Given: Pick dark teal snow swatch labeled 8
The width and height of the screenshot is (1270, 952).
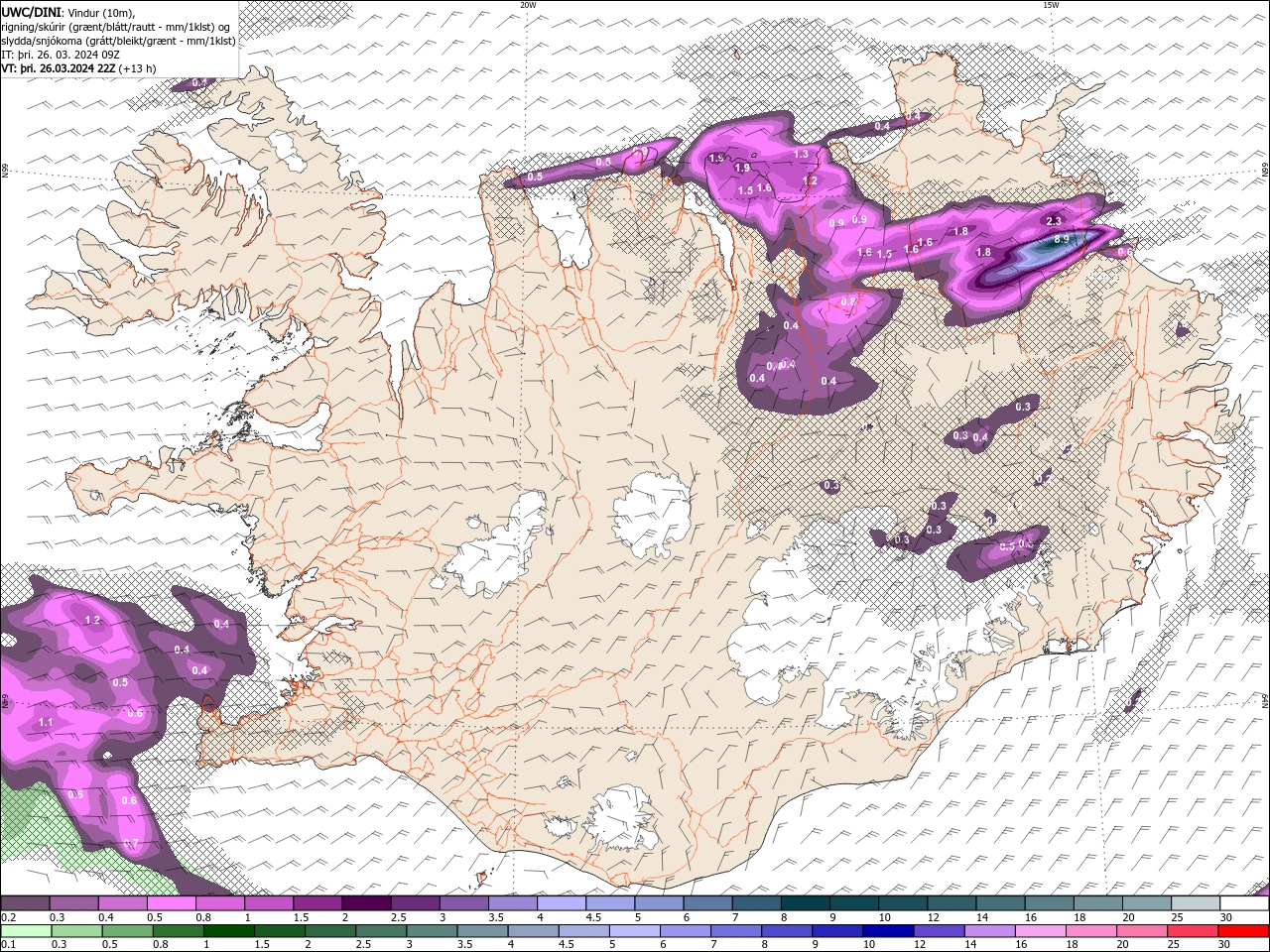Looking at the screenshot, I should (806, 903).
